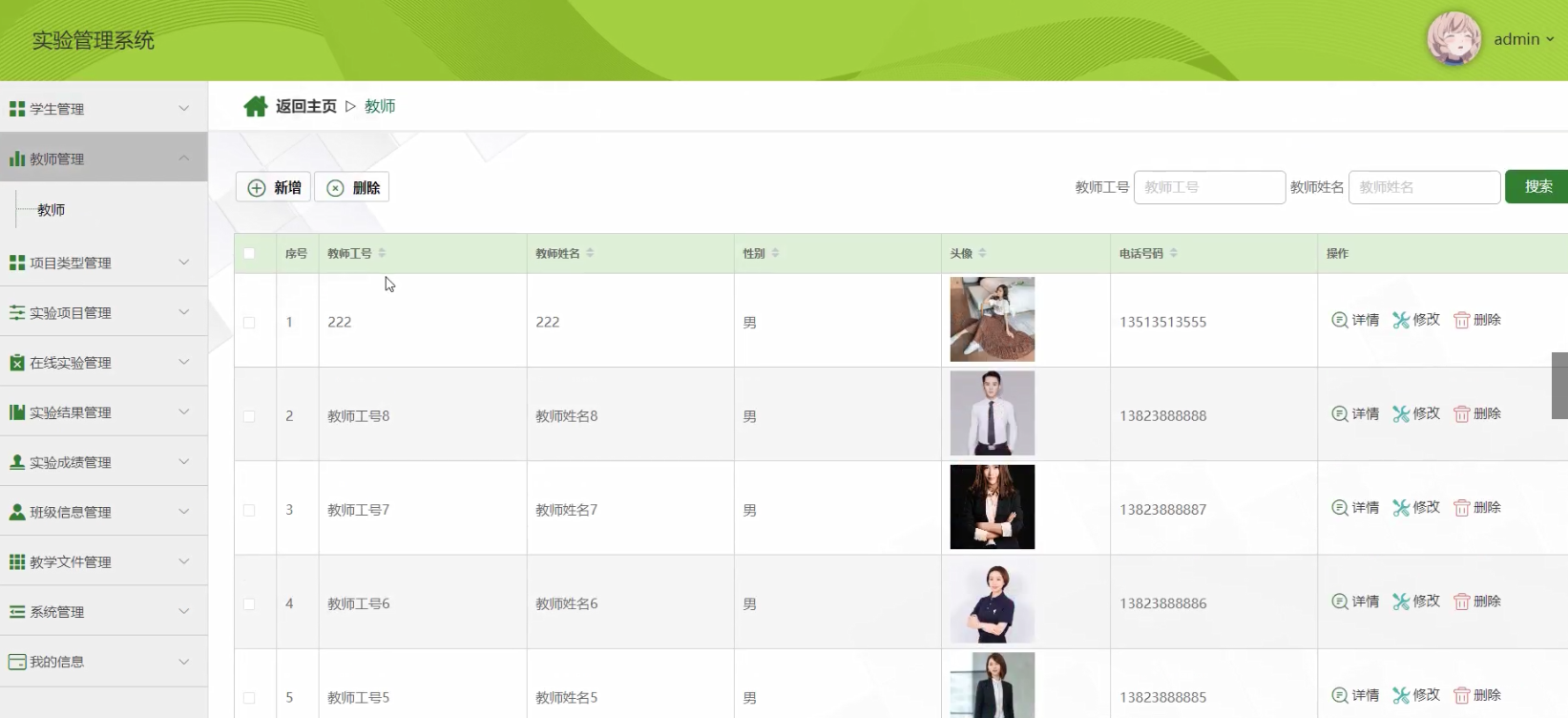The image size is (1568, 718).
Task: Select the 教师 submenu item
Action: (52, 210)
